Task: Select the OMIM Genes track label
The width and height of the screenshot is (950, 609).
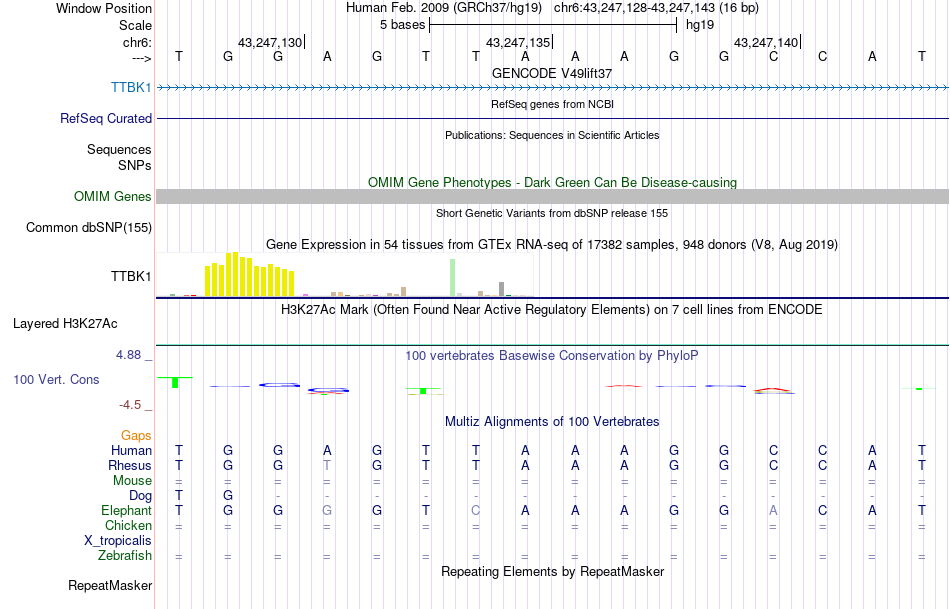Action: 113,196
